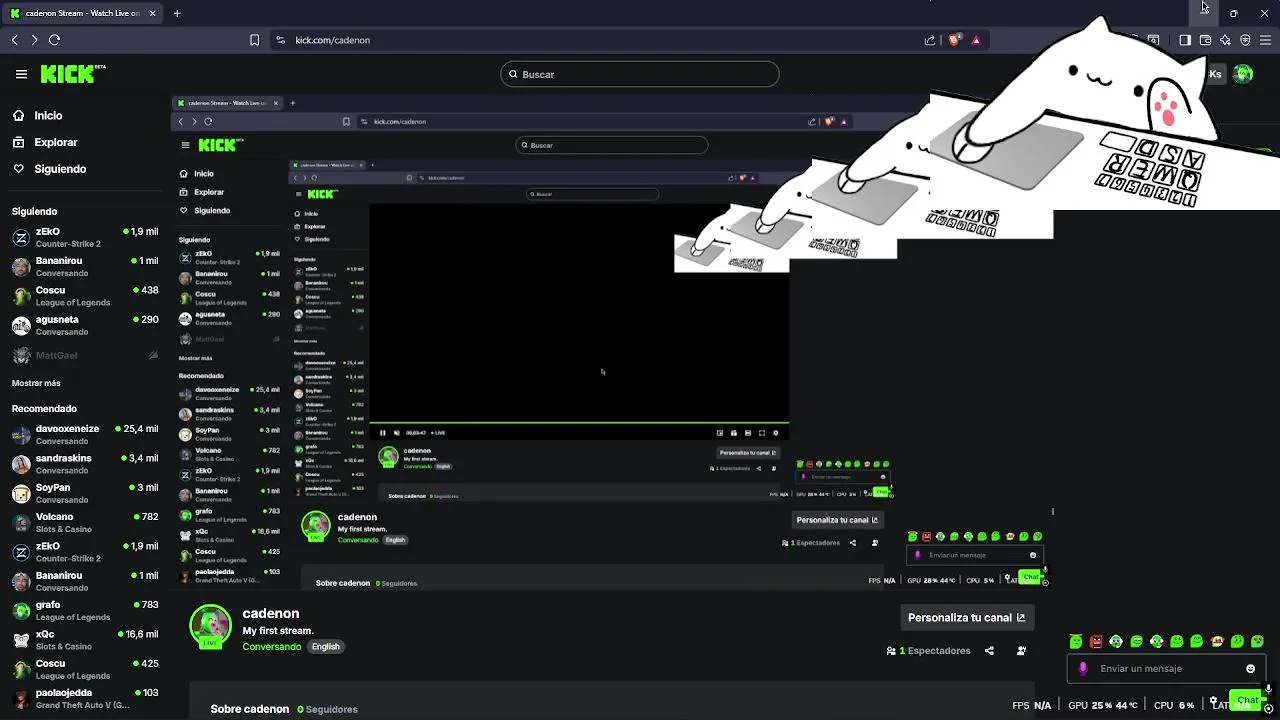
Task: Click the GPU 25 % 44 °C readout
Action: pyautogui.click(x=1102, y=705)
